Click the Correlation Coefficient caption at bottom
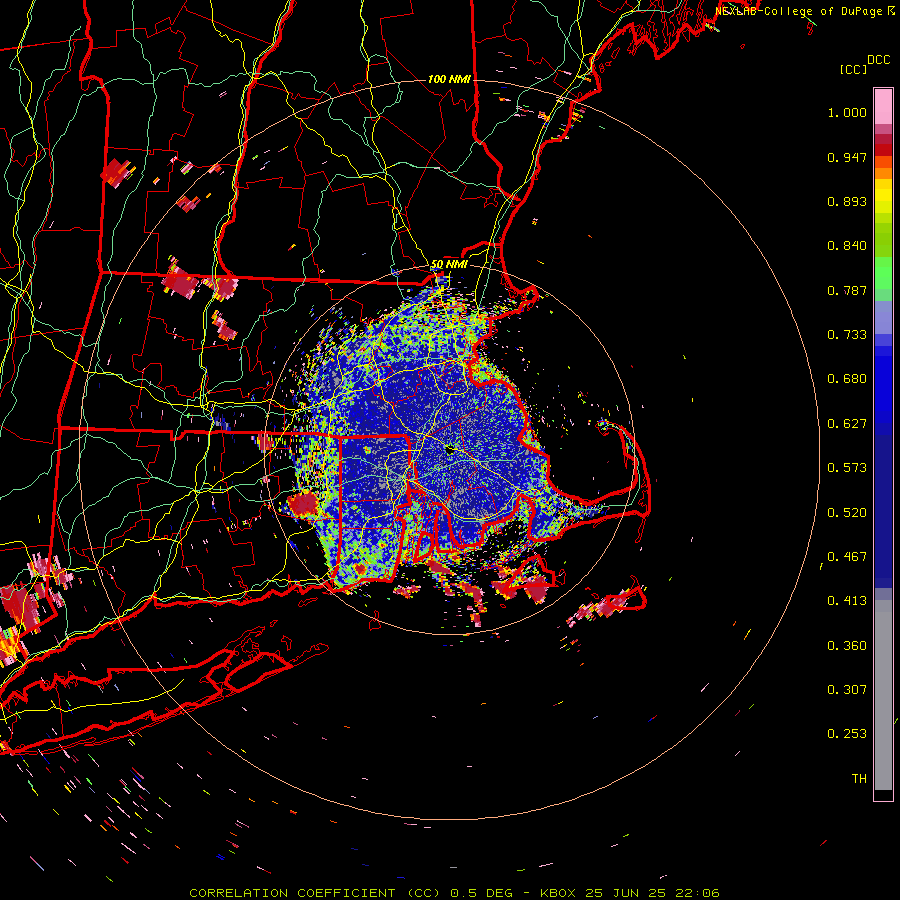The image size is (900, 900). click(454, 893)
